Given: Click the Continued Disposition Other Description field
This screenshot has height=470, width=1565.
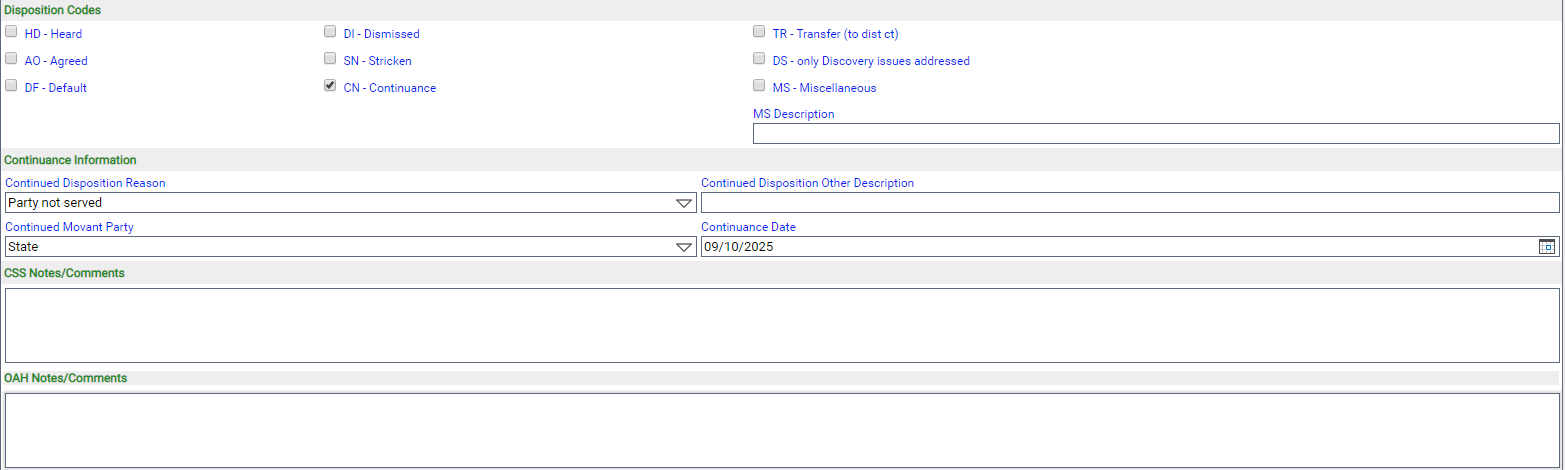Looking at the screenshot, I should (1130, 203).
